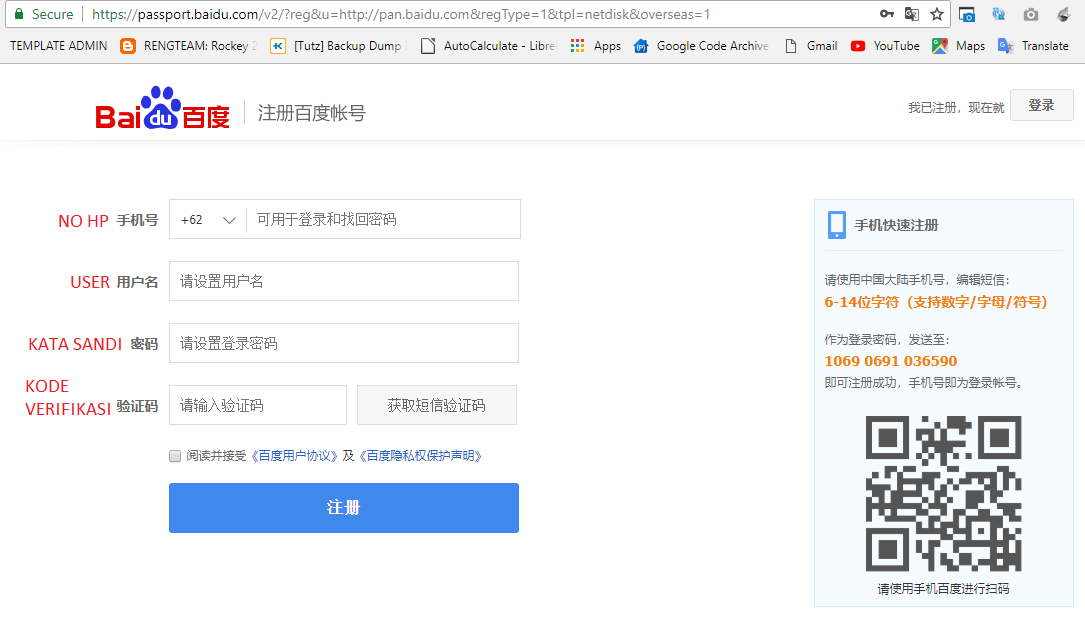The image size is (1085, 635).
Task: Click the QR code image
Action: (942, 494)
